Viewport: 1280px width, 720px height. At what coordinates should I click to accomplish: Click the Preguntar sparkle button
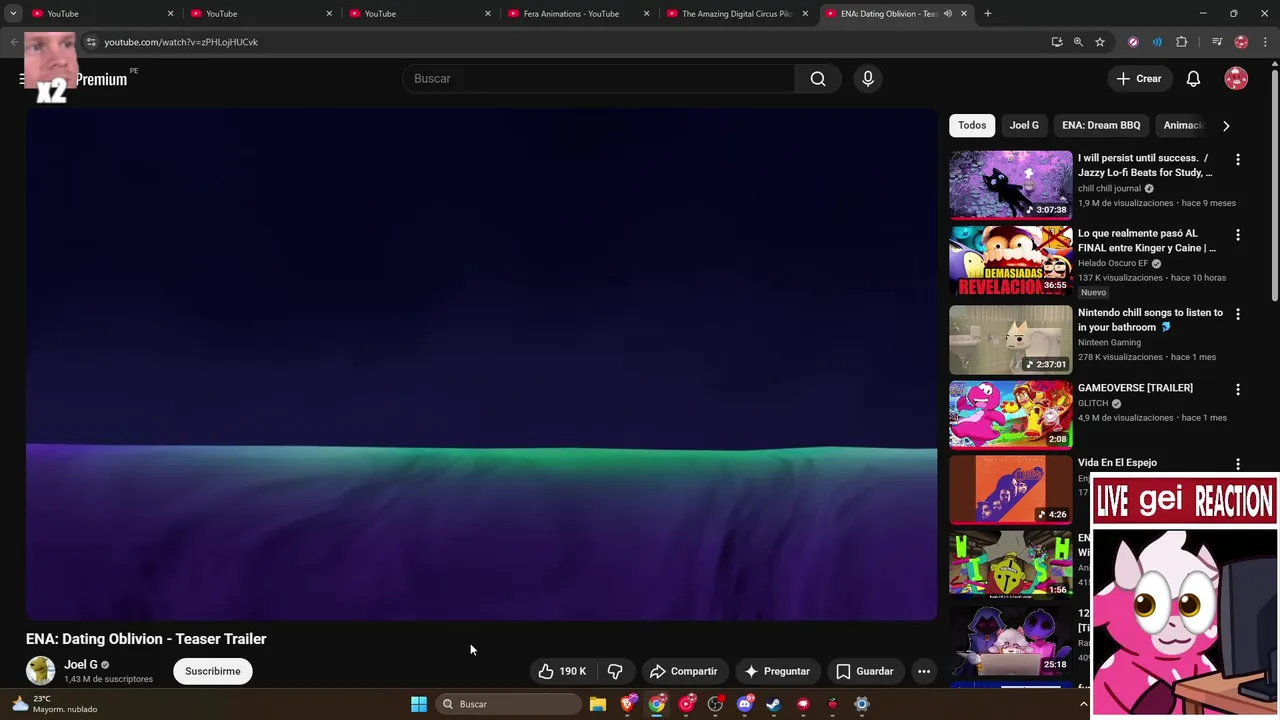(777, 671)
